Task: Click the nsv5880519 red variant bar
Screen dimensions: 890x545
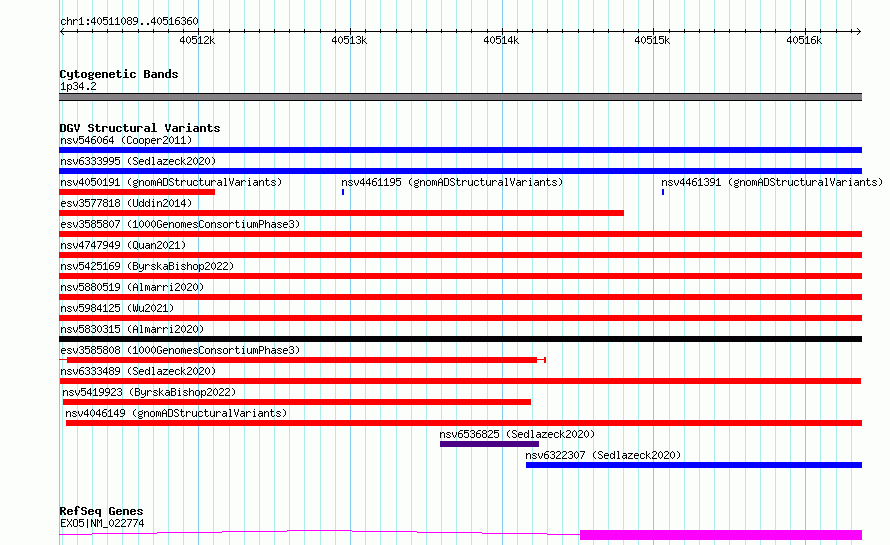Action: (x=460, y=297)
